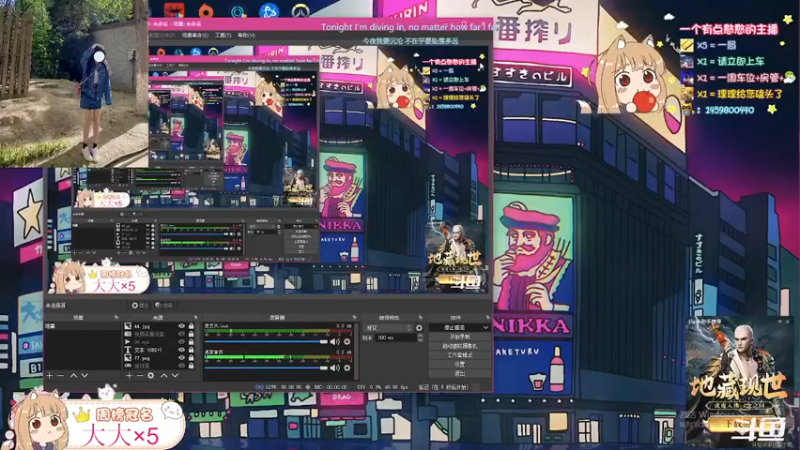The image size is (800, 450).
Task: Lock toggle for the 游戏源 source
Action: (191, 366)
